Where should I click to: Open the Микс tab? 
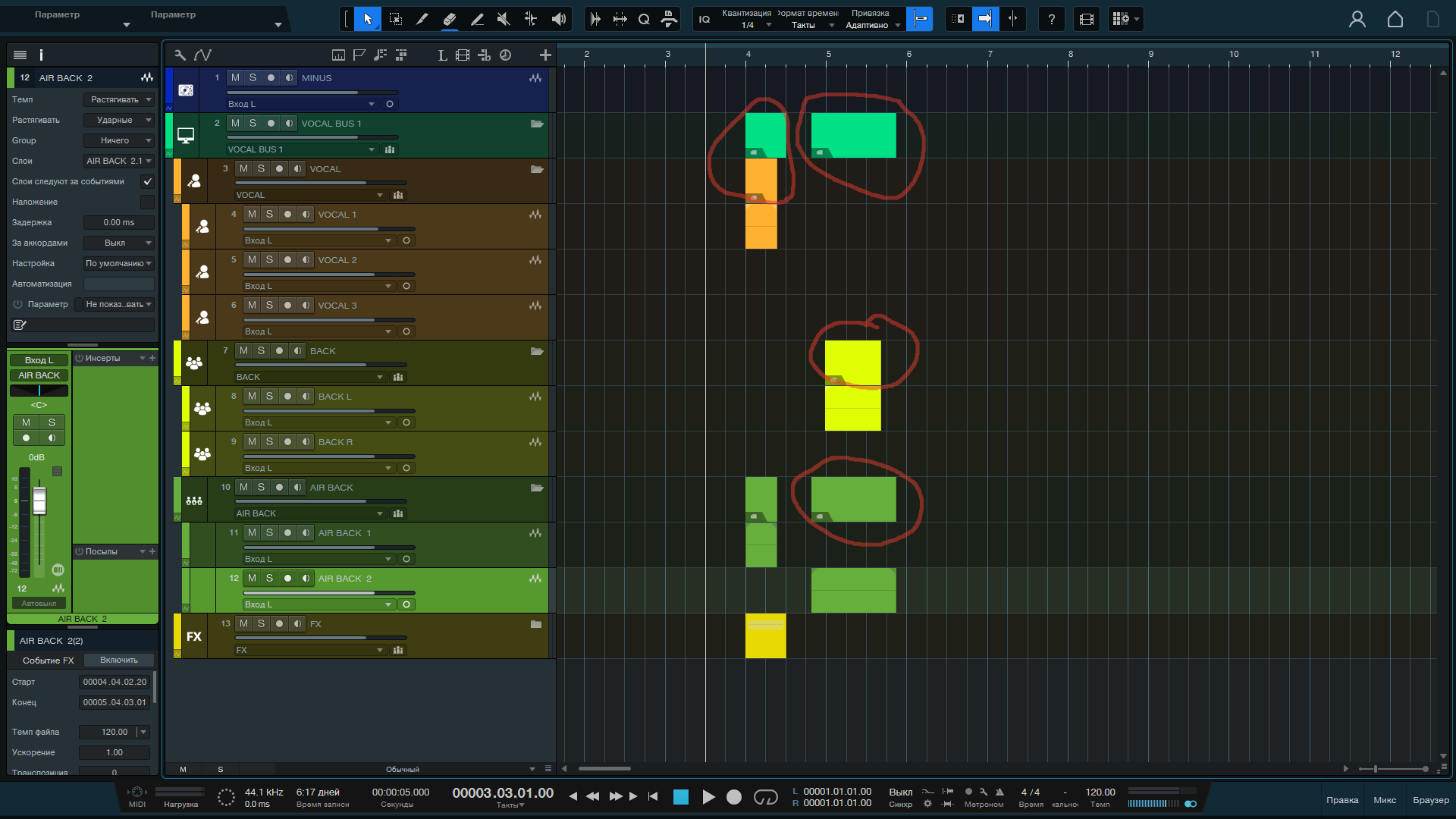pyautogui.click(x=1384, y=800)
